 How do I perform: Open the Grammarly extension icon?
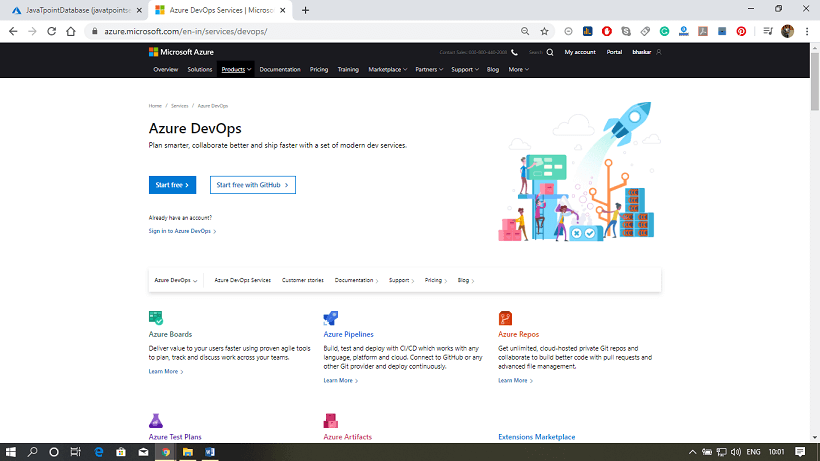click(x=664, y=31)
